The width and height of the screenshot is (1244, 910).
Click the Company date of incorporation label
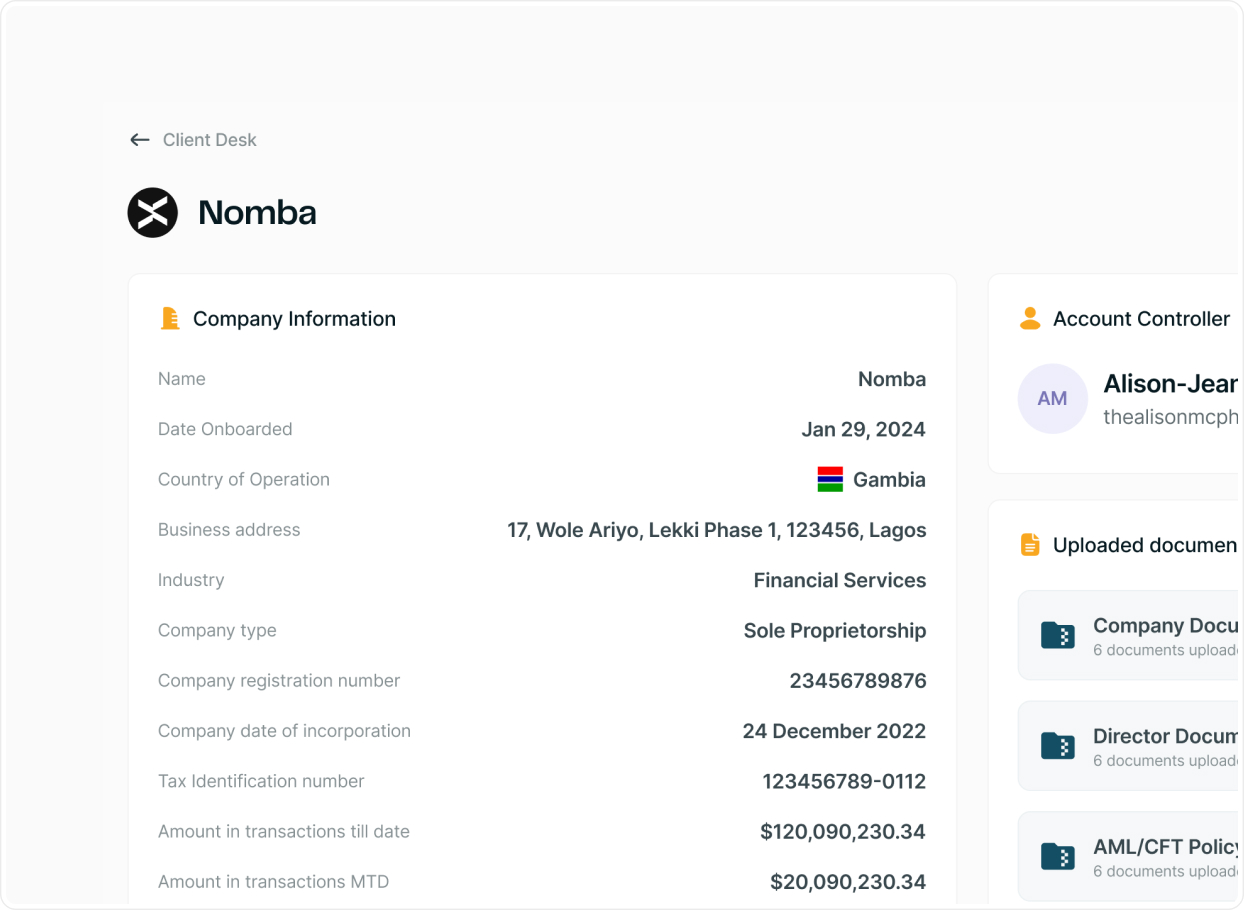point(284,731)
